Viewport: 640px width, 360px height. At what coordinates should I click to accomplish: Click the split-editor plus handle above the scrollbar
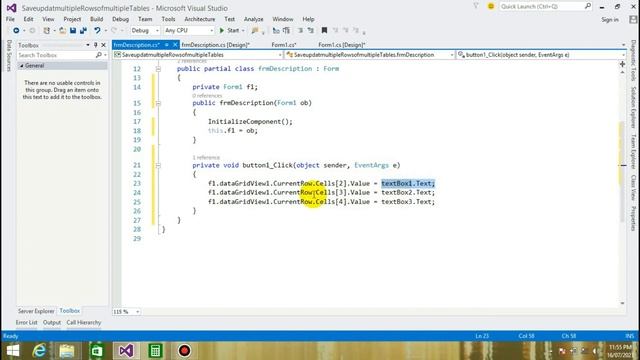(622, 64)
